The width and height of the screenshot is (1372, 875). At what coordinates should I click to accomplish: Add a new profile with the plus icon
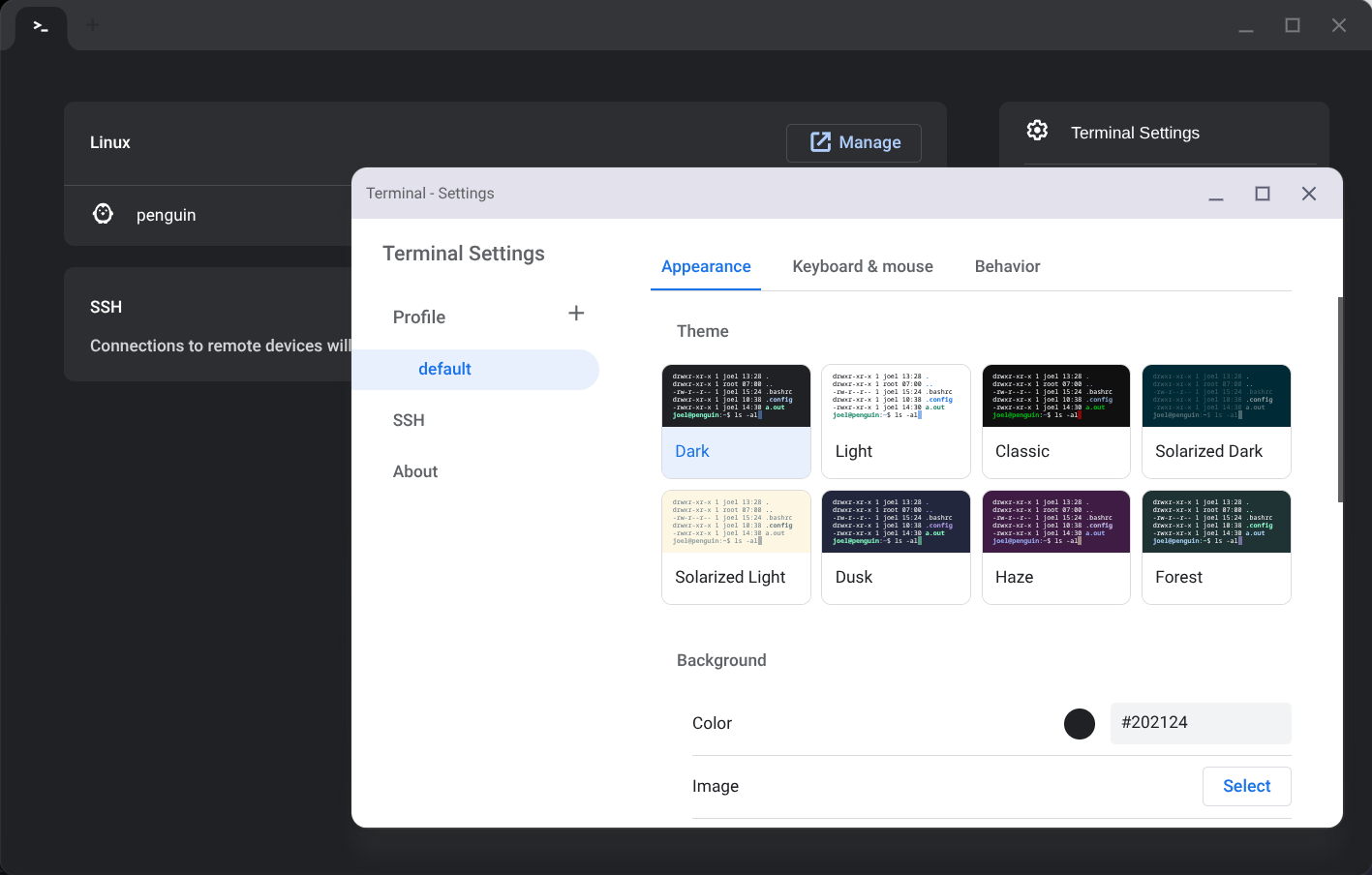[576, 314]
